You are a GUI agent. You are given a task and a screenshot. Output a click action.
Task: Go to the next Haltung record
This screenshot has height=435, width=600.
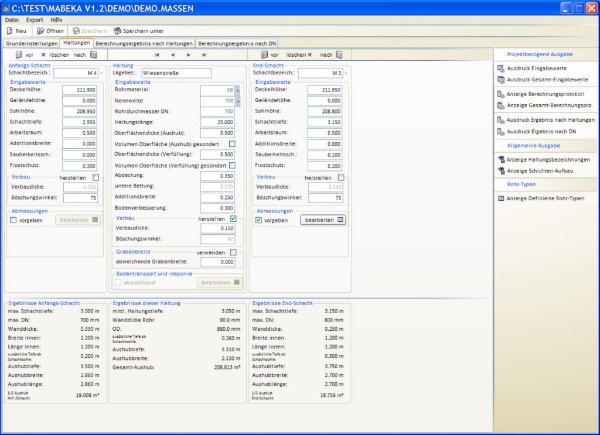click(188, 55)
